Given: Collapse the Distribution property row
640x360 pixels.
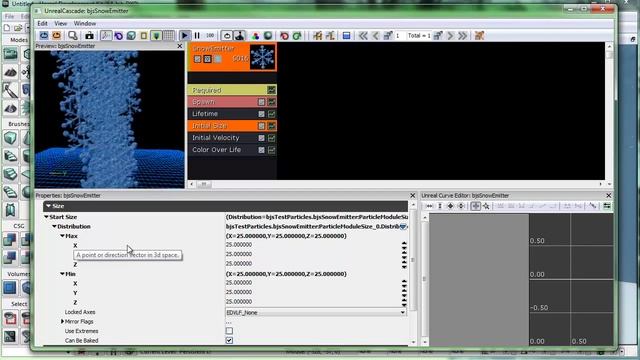Looking at the screenshot, I should click(54, 226).
